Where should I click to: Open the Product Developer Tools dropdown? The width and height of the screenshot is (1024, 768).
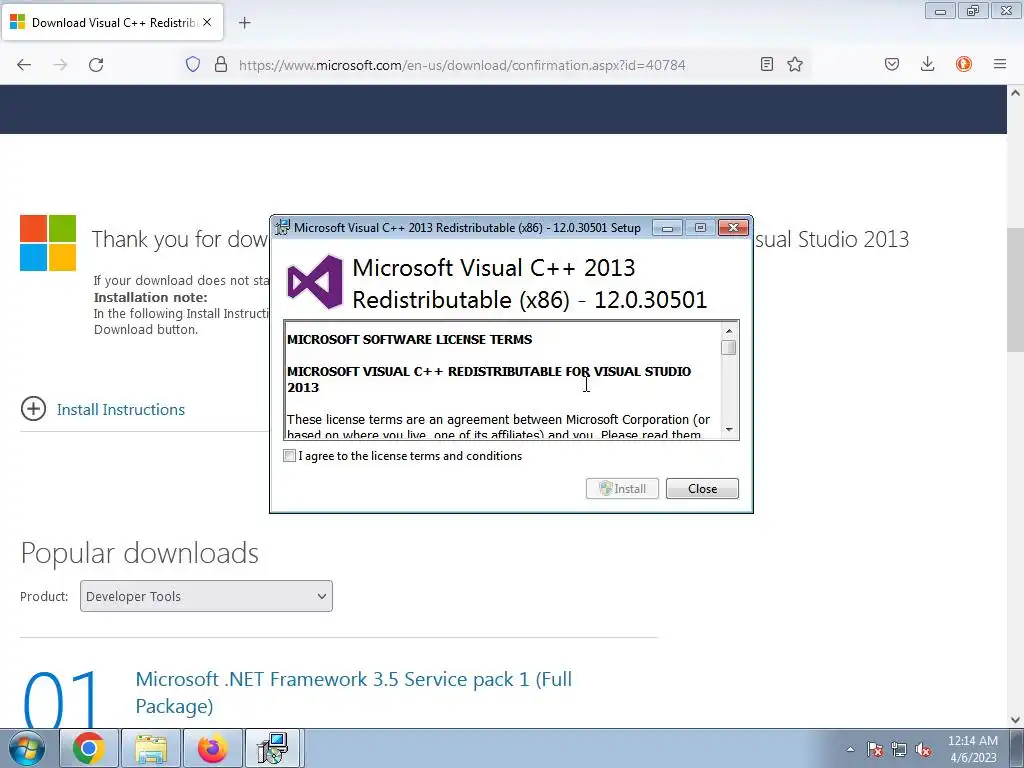[206, 596]
